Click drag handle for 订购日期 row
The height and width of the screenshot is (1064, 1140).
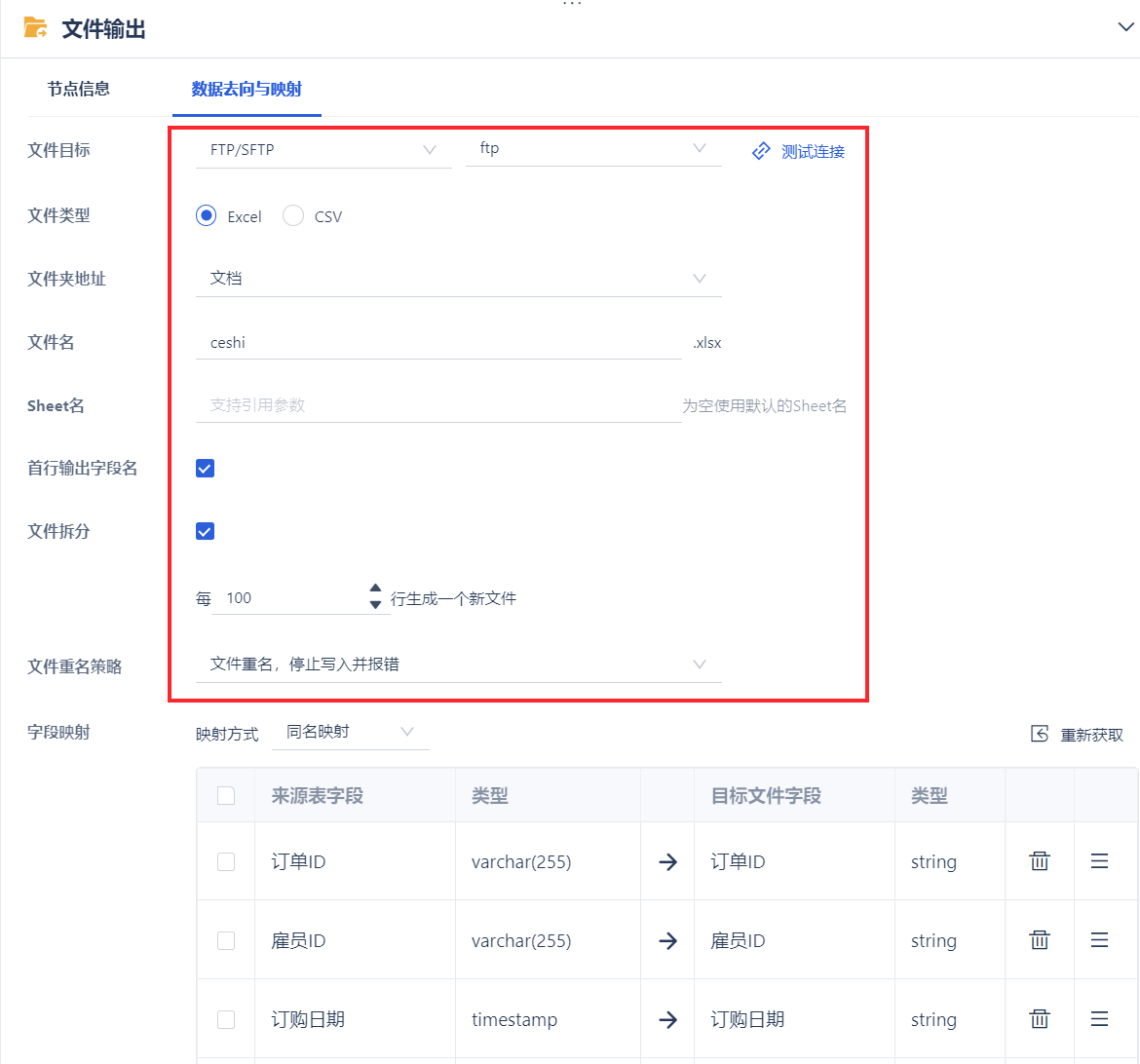point(1099,1018)
